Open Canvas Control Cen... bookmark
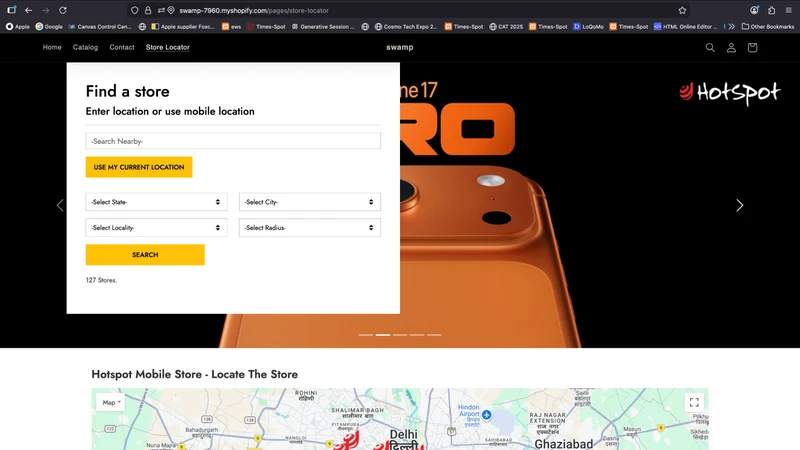800x450 pixels. pos(99,27)
